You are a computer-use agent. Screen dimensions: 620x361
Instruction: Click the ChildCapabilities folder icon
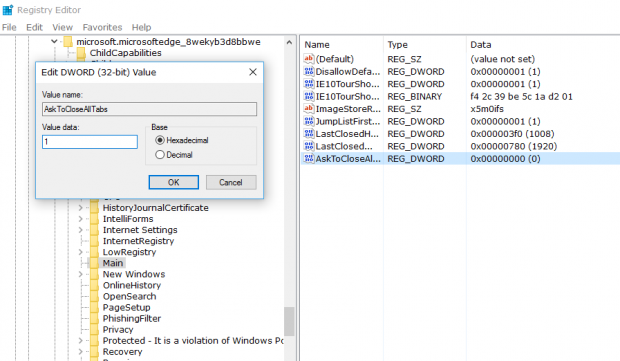tap(81, 53)
